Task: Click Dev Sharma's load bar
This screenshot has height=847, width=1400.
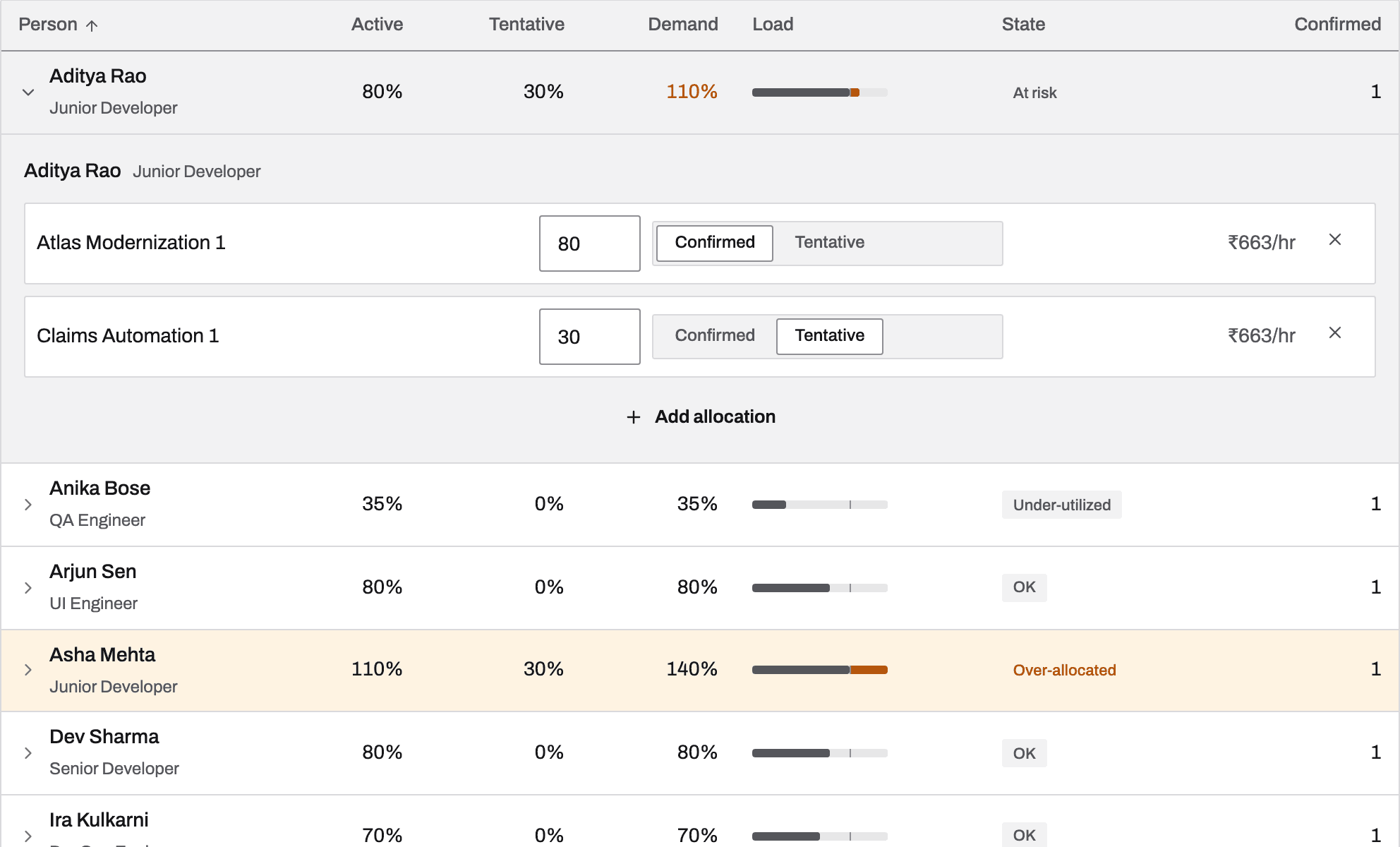Action: pos(820,753)
